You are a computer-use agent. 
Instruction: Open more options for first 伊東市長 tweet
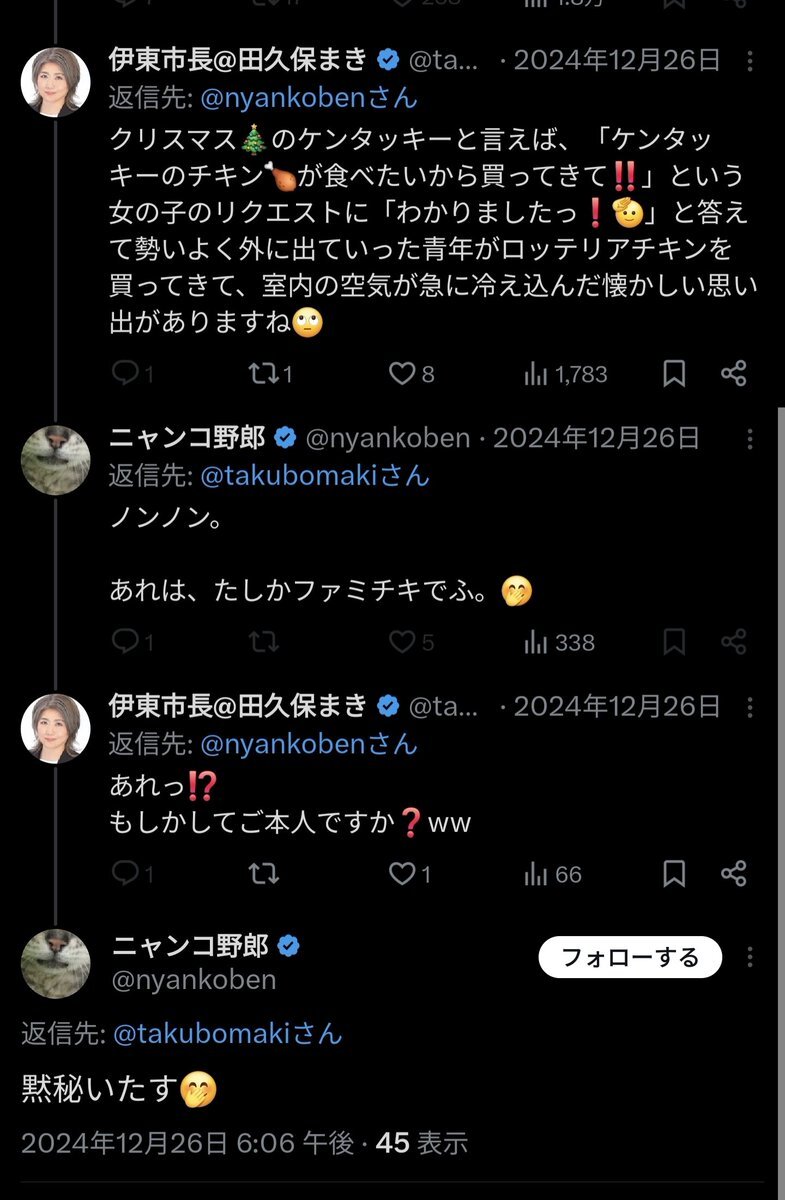[751, 60]
